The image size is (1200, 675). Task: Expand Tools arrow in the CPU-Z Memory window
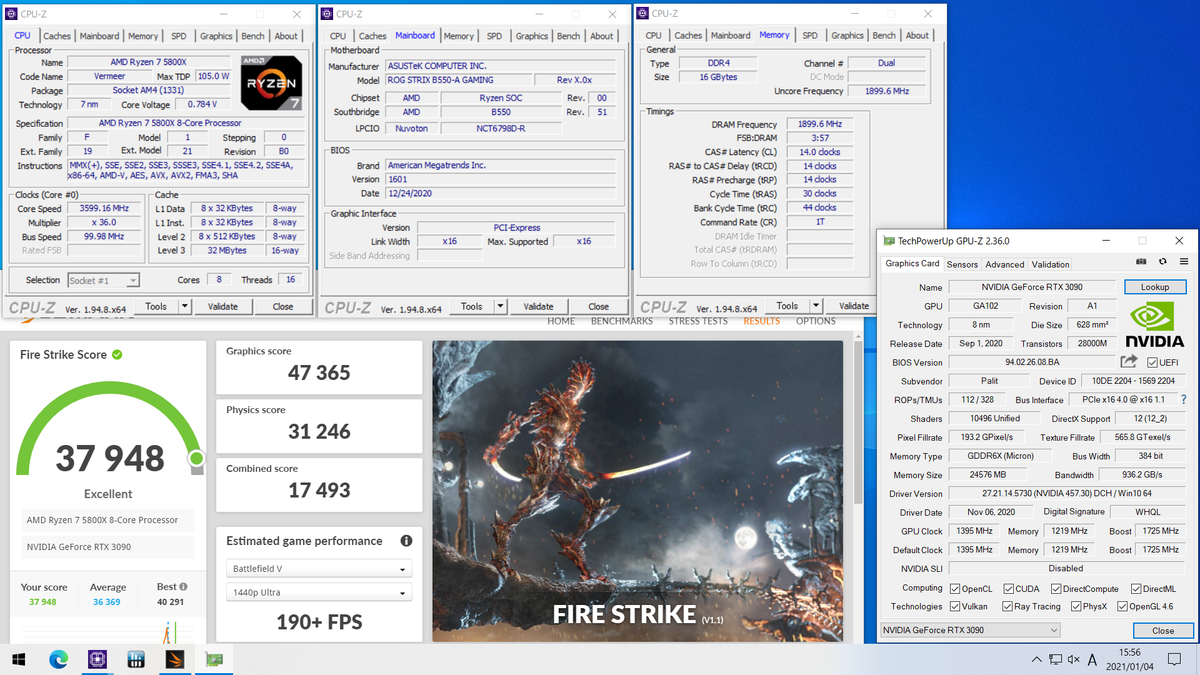(x=816, y=306)
